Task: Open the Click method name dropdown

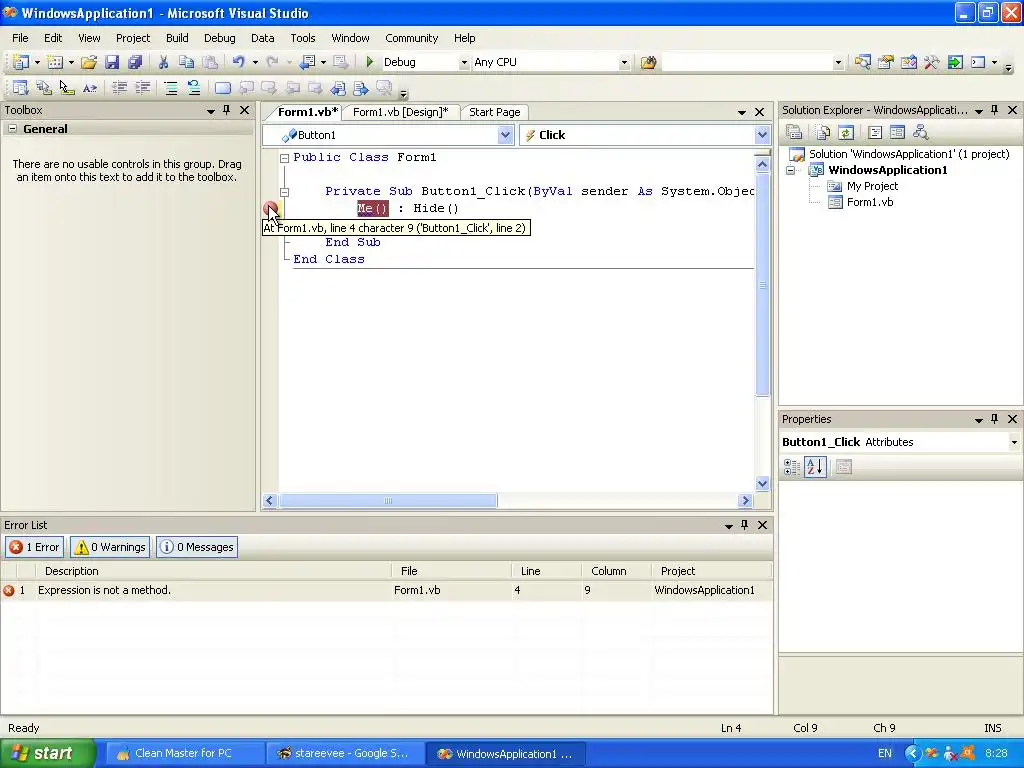Action: tap(762, 135)
